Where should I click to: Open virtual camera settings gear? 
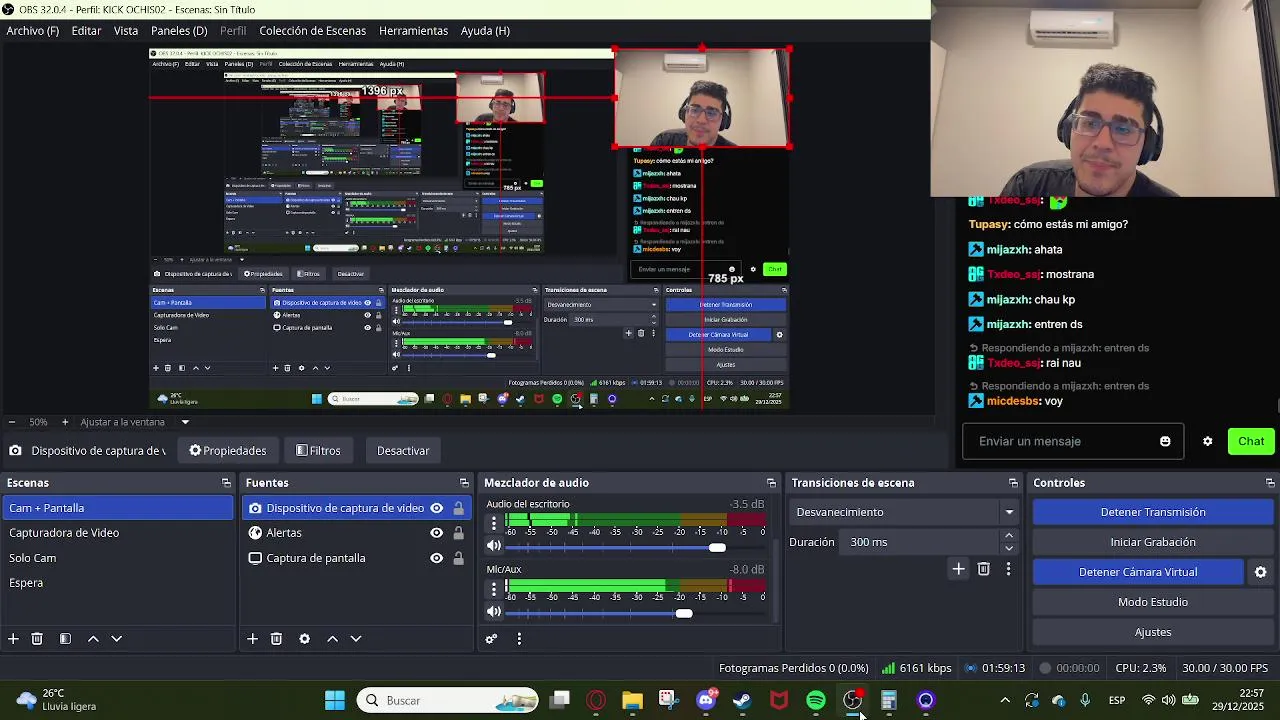tap(1261, 572)
